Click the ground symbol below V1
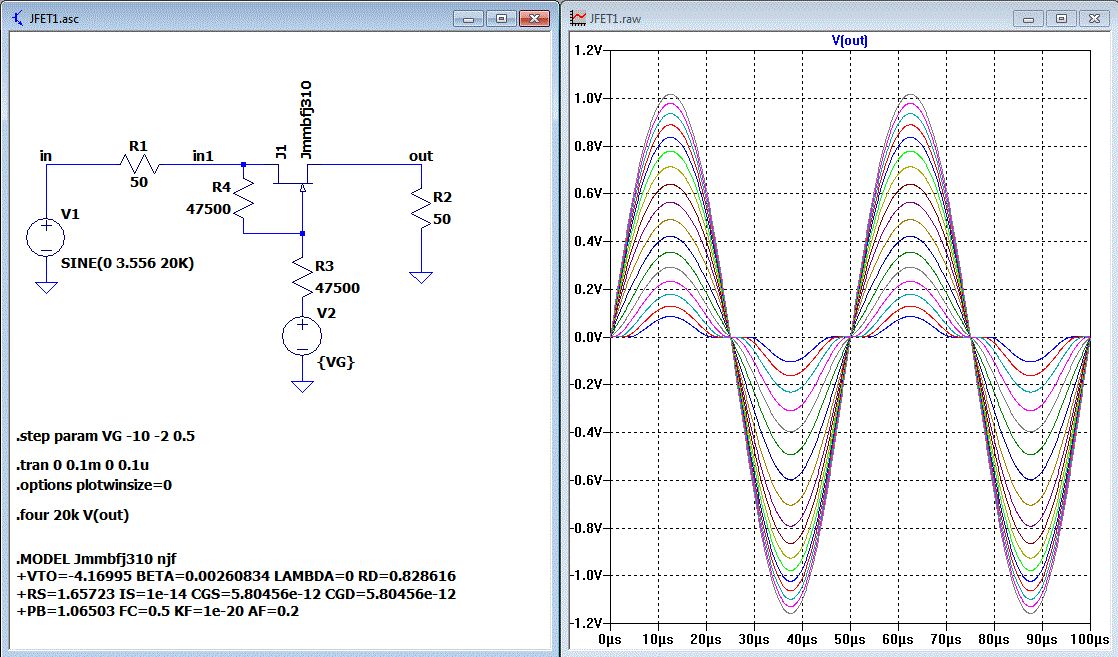The width and height of the screenshot is (1118, 657). click(x=46, y=287)
